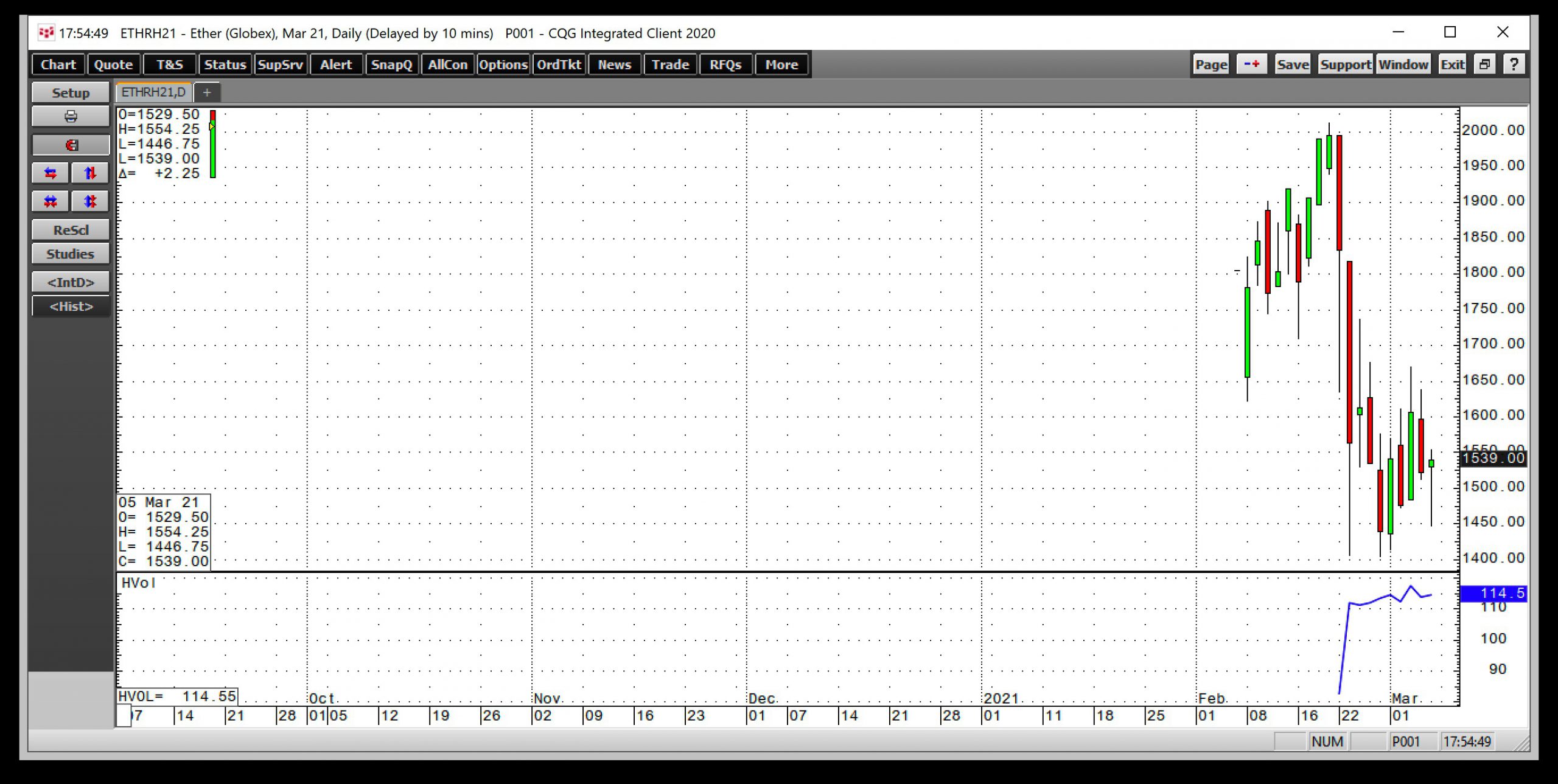
Task: Click the 1400.00 price axis label
Action: coord(1493,558)
